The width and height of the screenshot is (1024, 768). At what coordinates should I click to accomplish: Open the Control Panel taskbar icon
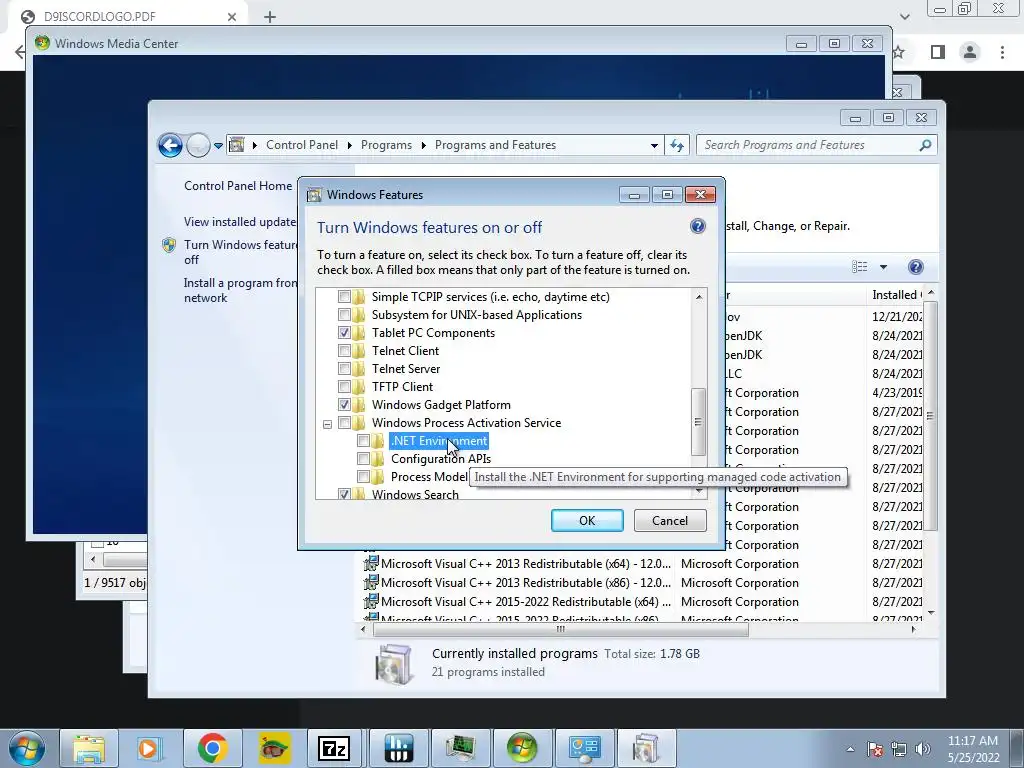[584, 748]
